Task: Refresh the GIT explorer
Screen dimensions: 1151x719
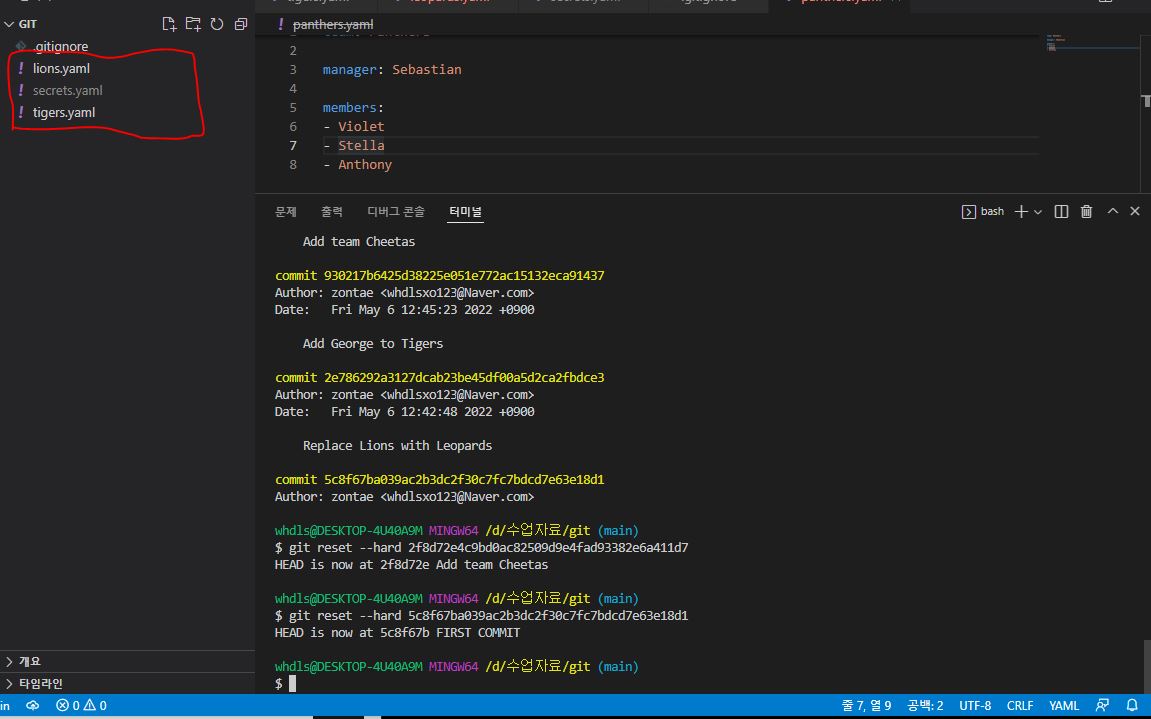Action: pos(217,24)
